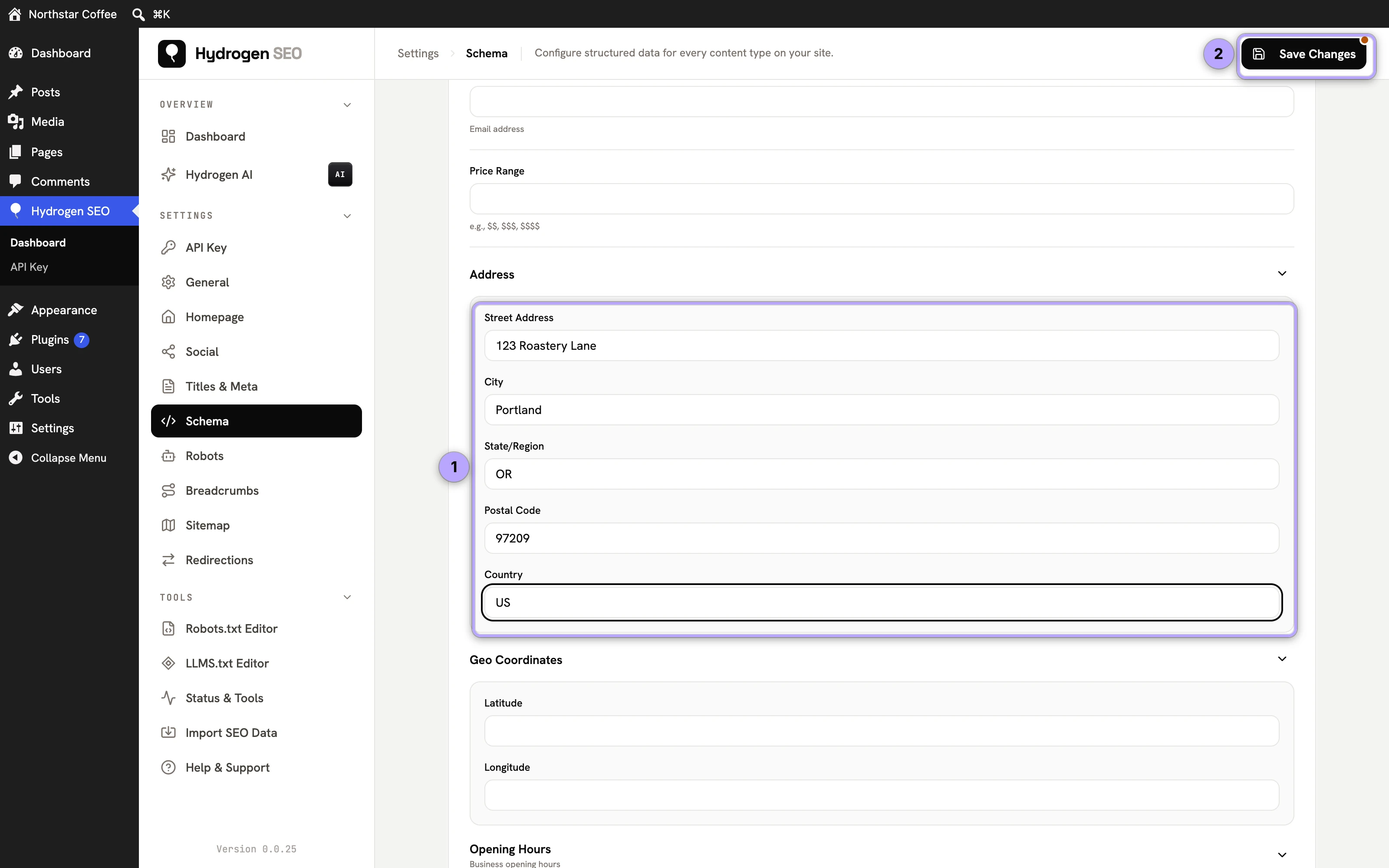The width and height of the screenshot is (1389, 868).
Task: Collapse the TOOLS sidebar section
Action: click(x=347, y=598)
